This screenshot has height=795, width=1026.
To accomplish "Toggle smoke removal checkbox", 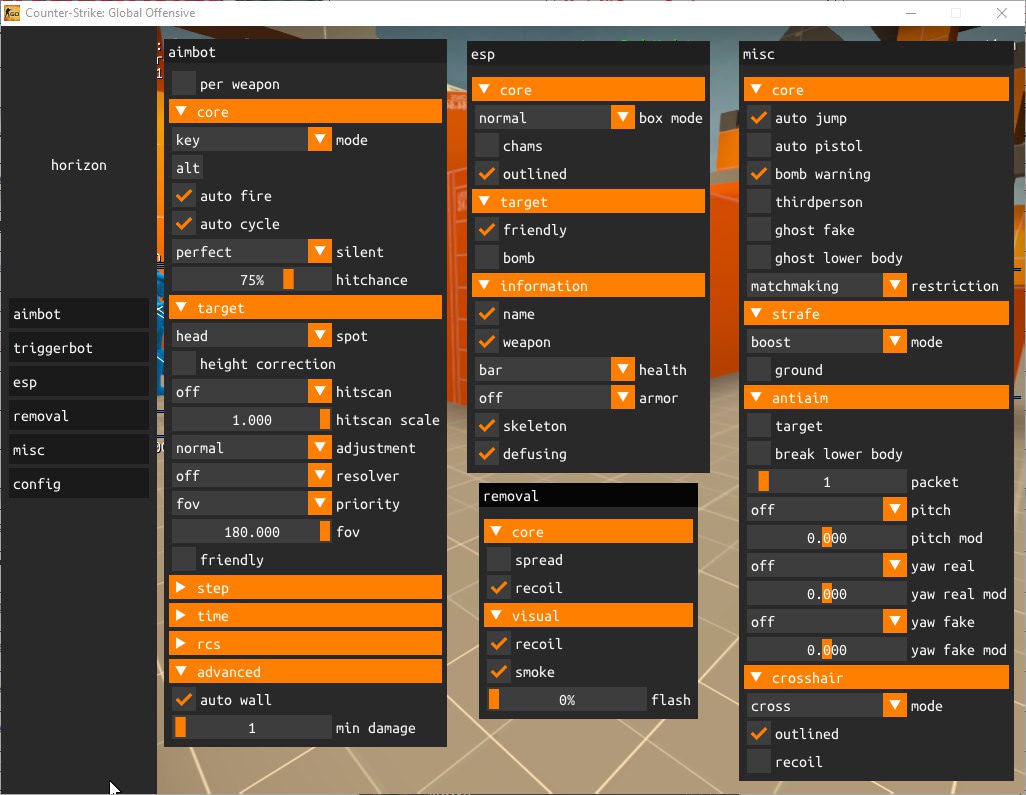I will [499, 672].
